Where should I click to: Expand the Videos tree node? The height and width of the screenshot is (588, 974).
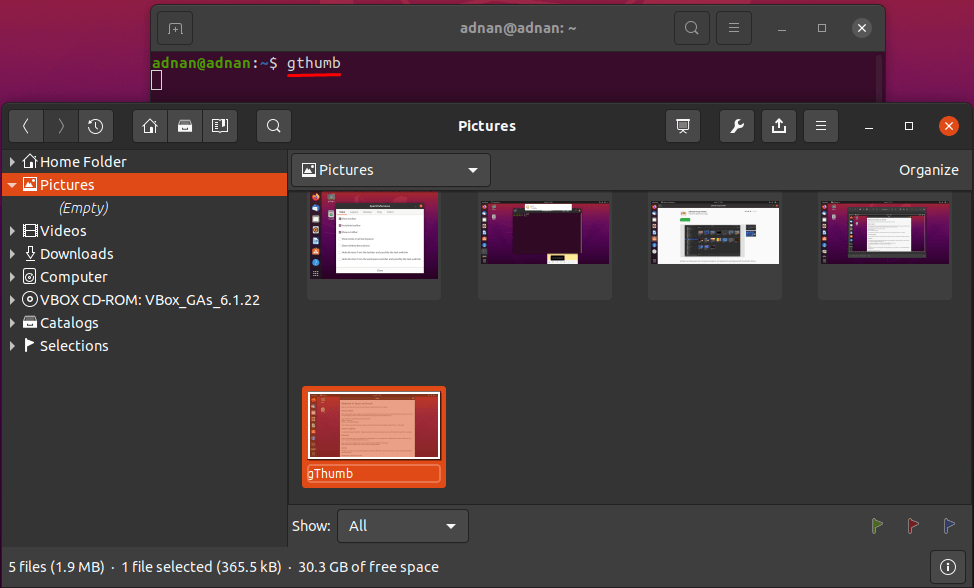(12, 230)
